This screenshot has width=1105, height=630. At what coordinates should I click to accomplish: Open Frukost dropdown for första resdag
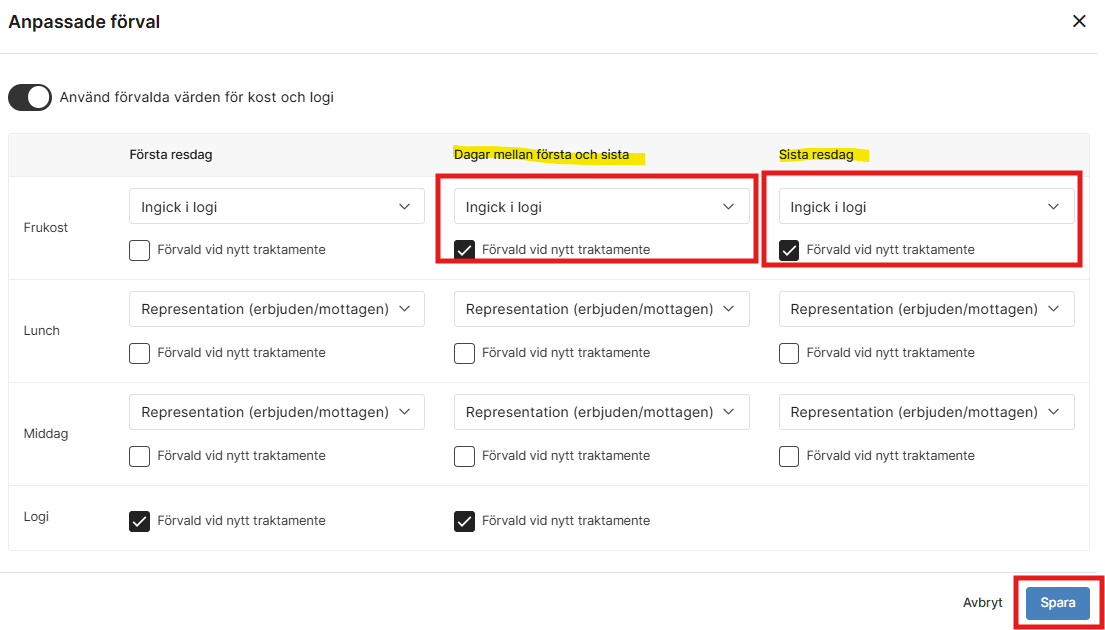click(x=276, y=206)
